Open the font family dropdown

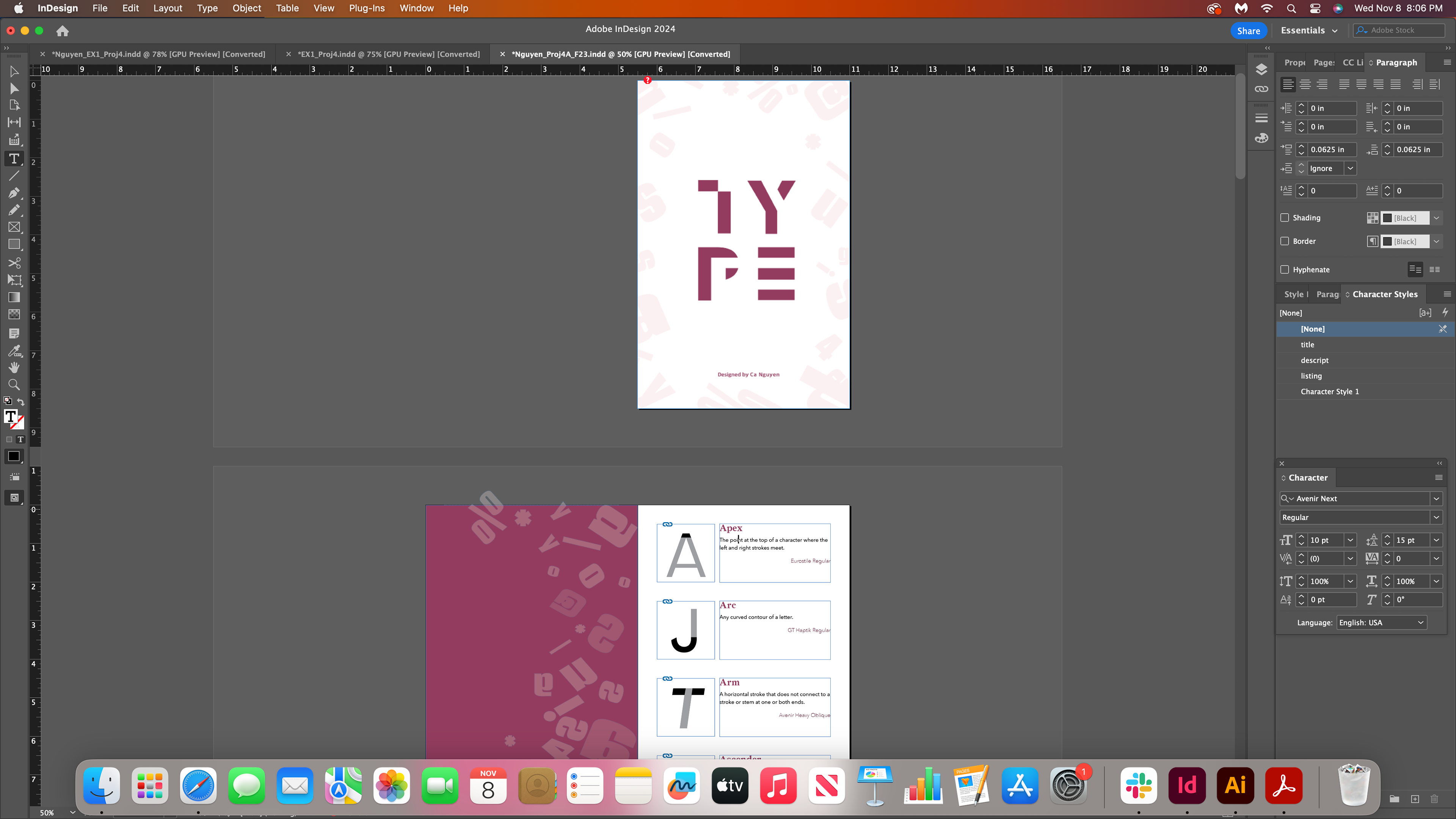click(1436, 499)
